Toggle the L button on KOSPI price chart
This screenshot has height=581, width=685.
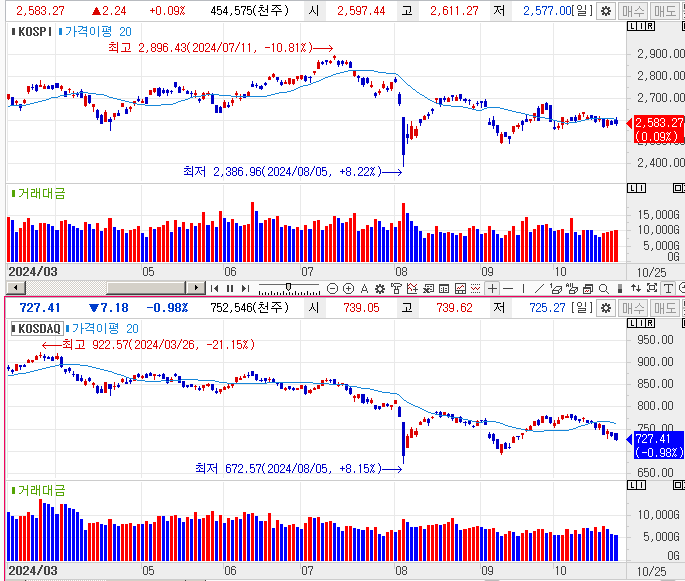pyautogui.click(x=632, y=26)
